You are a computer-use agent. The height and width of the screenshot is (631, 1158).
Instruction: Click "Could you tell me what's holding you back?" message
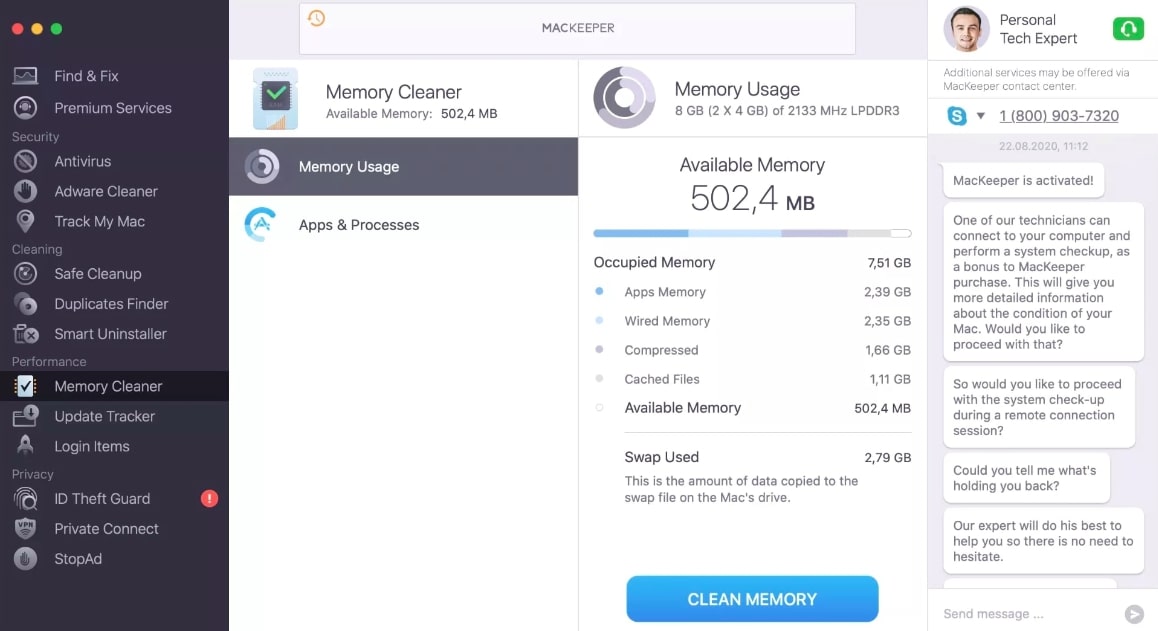[1026, 478]
